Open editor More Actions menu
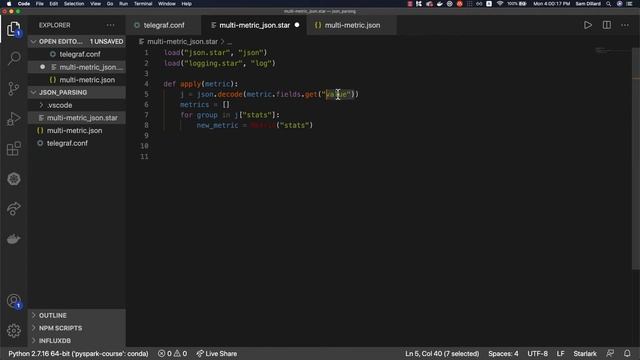The image size is (640, 360). (x=625, y=25)
